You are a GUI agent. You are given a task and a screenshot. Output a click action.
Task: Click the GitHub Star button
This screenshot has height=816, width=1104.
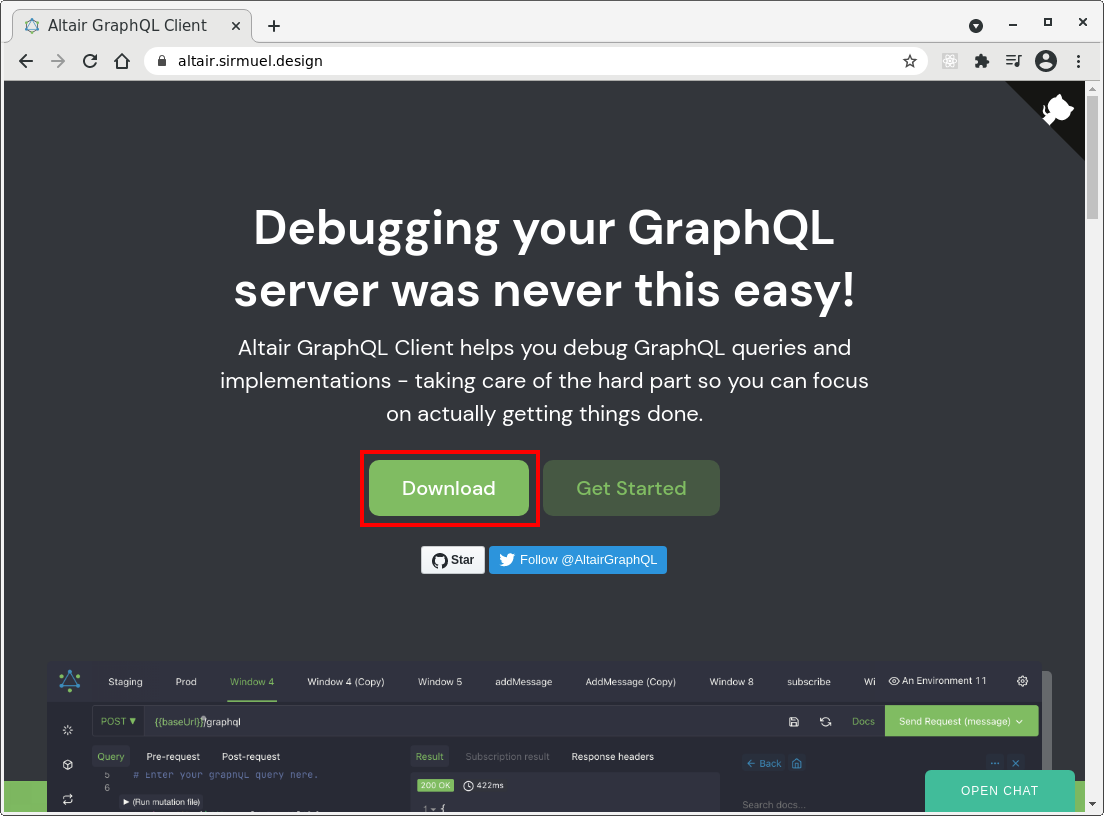pyautogui.click(x=453, y=560)
